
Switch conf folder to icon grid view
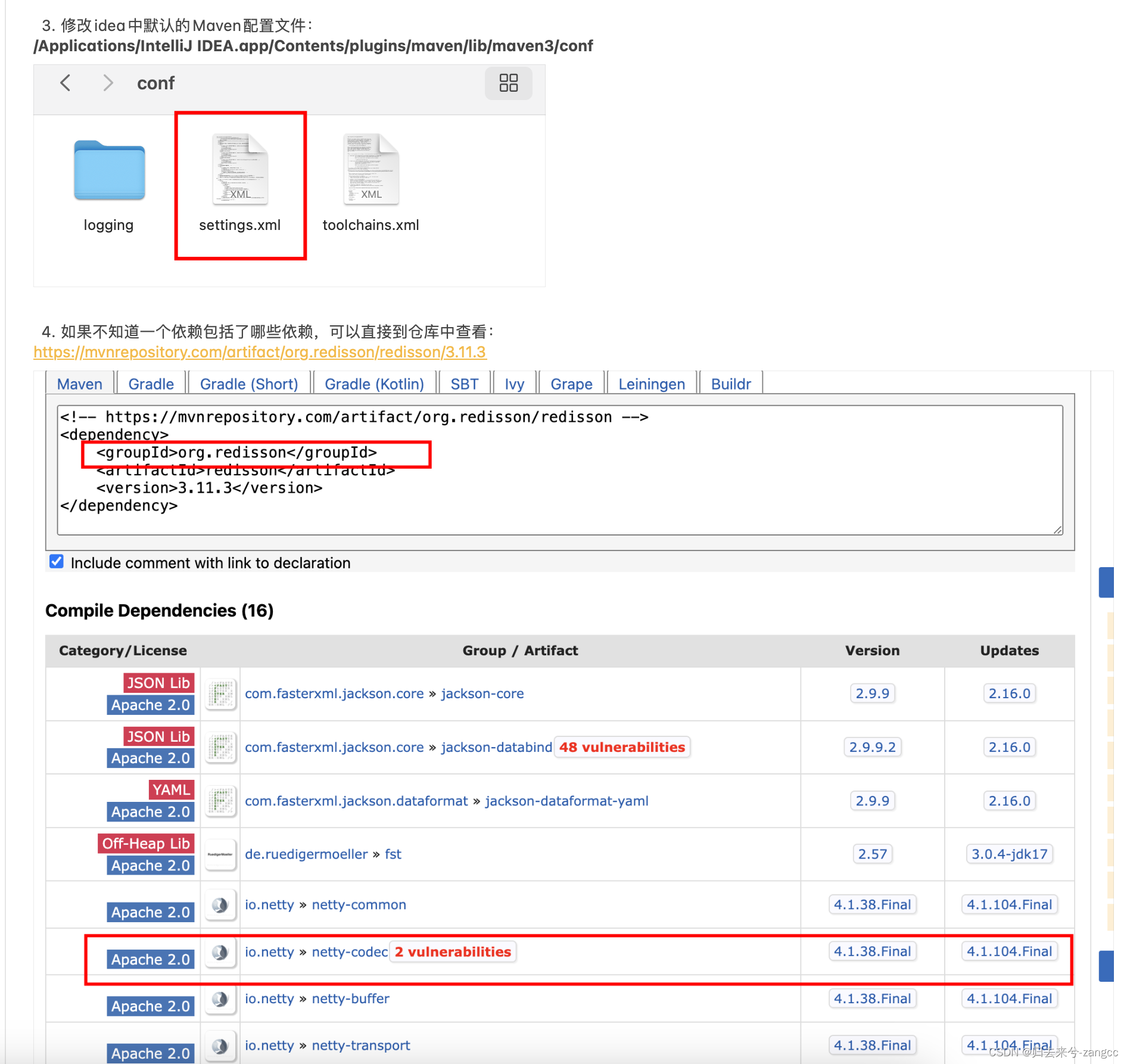point(508,83)
